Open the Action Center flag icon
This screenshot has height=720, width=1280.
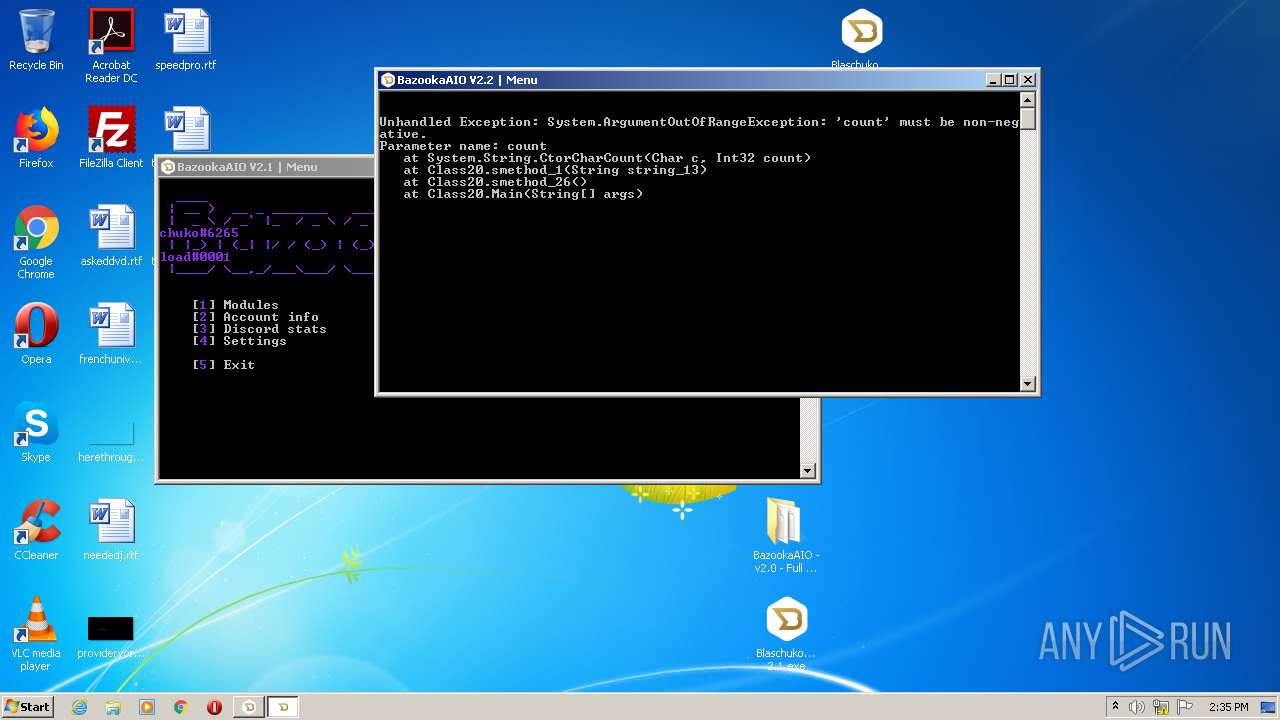[1184, 707]
